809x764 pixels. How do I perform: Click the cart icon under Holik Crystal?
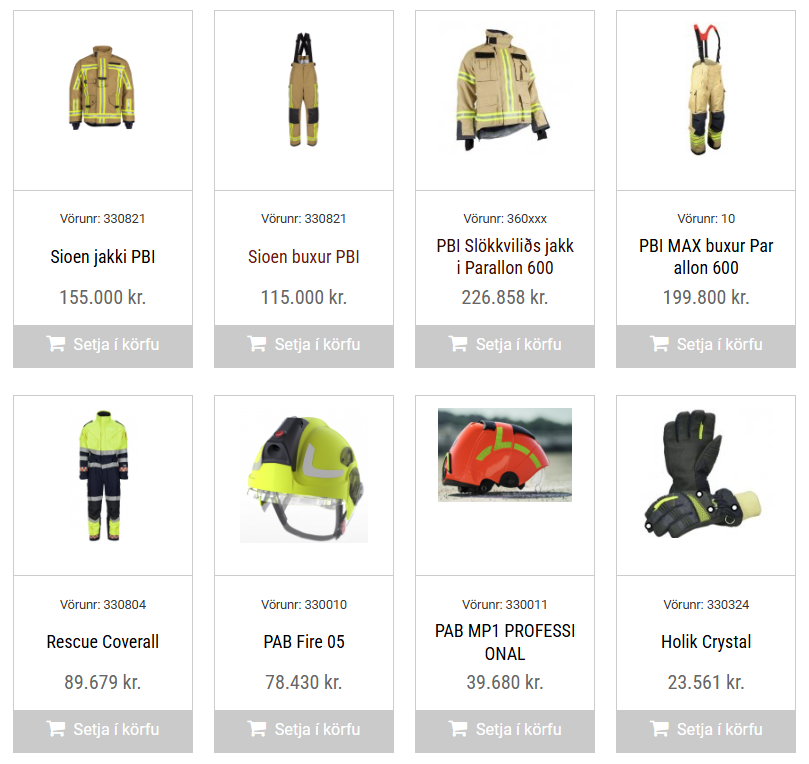[x=659, y=729]
